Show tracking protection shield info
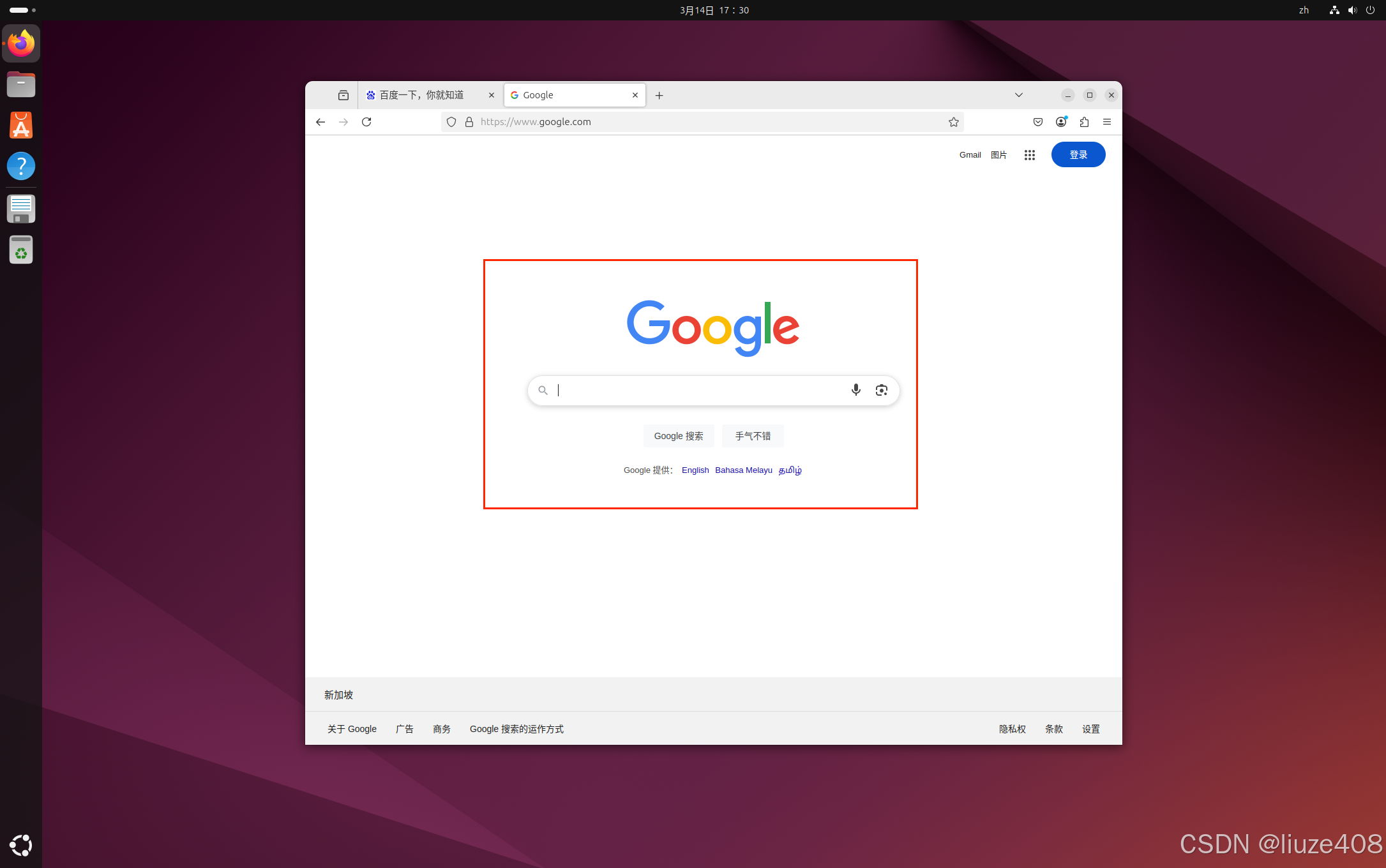The height and width of the screenshot is (868, 1386). (451, 122)
